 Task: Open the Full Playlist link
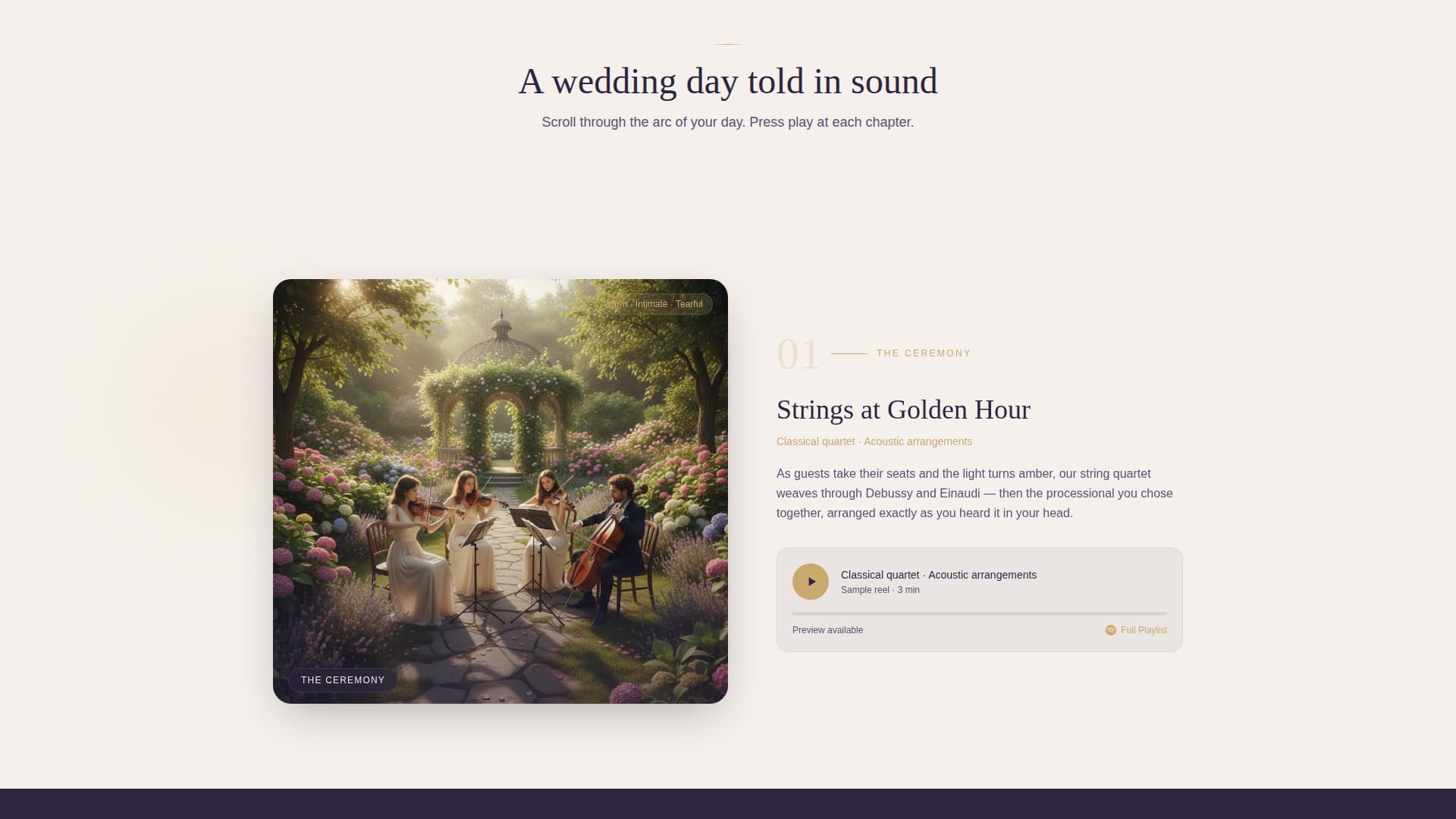pos(1143,630)
